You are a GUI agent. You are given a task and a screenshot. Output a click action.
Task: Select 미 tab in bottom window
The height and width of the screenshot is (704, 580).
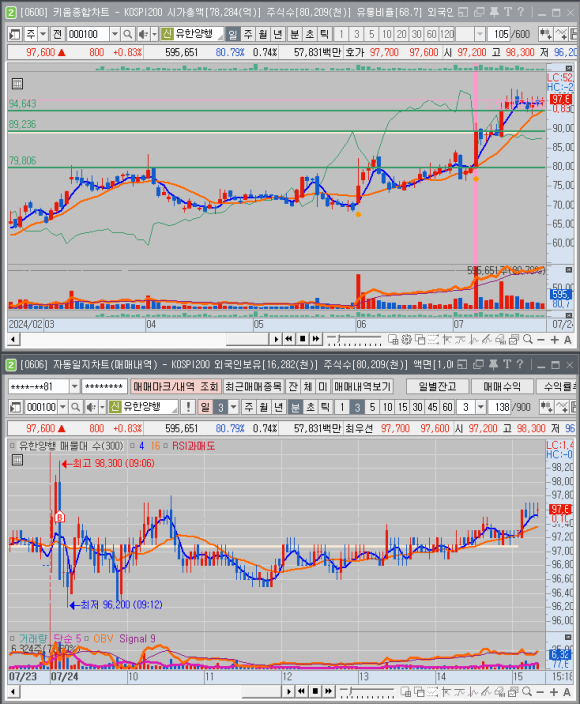(x=322, y=386)
